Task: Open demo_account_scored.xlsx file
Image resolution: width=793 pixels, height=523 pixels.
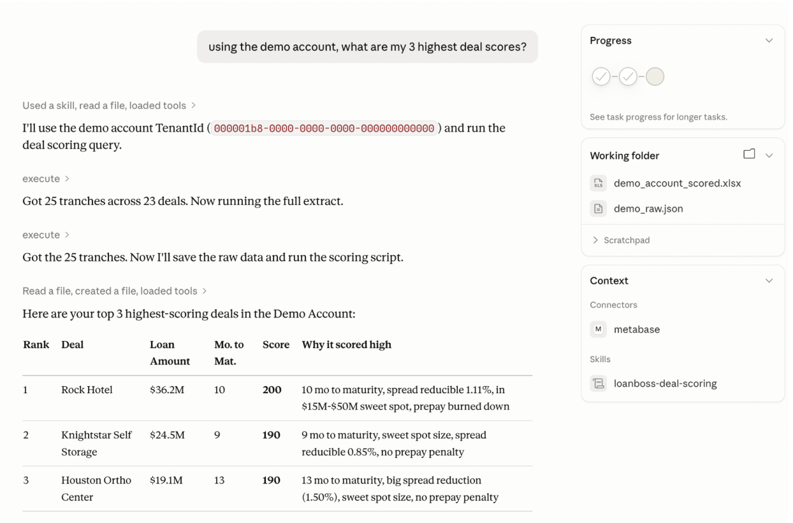Action: click(677, 183)
